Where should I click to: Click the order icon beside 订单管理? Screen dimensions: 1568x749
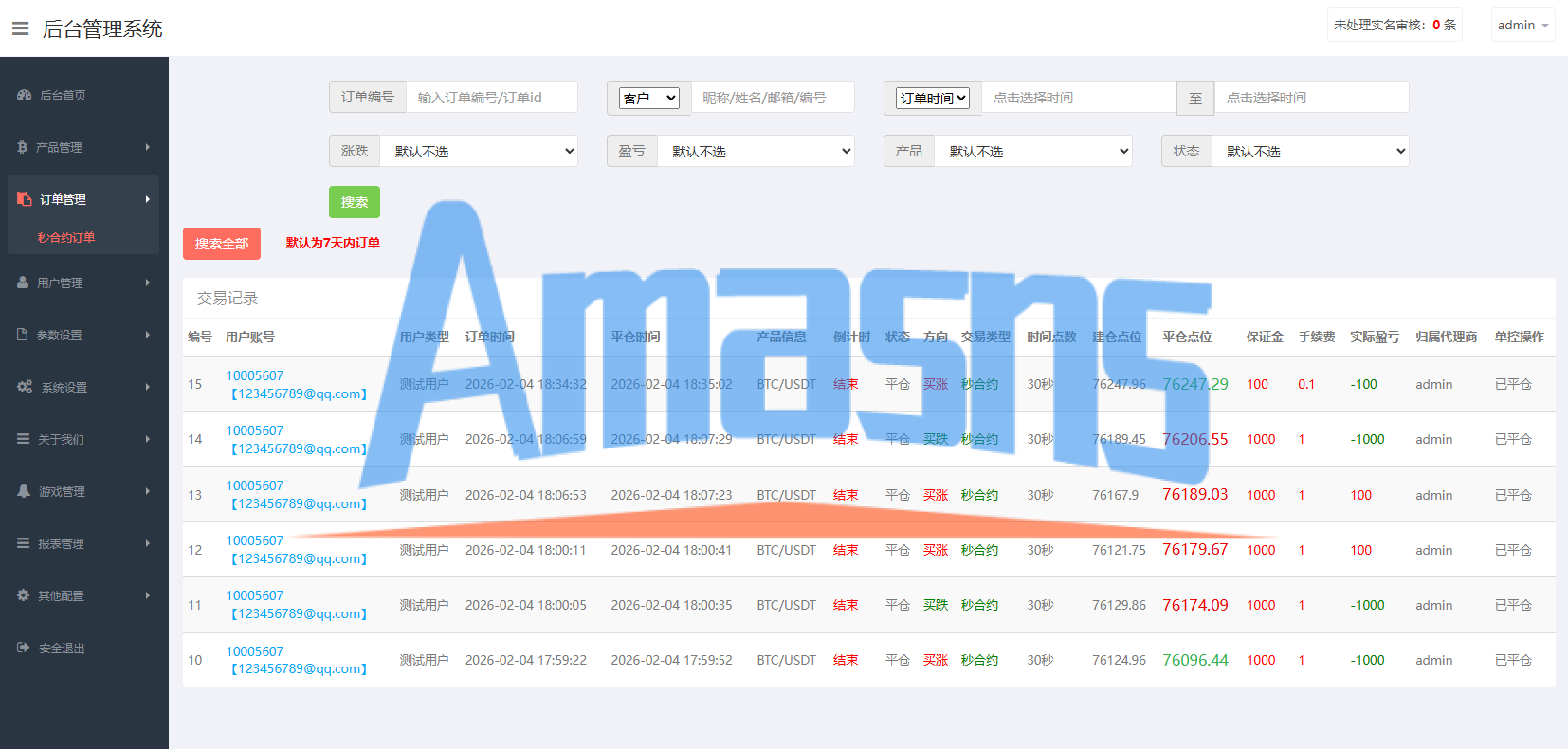(x=25, y=199)
